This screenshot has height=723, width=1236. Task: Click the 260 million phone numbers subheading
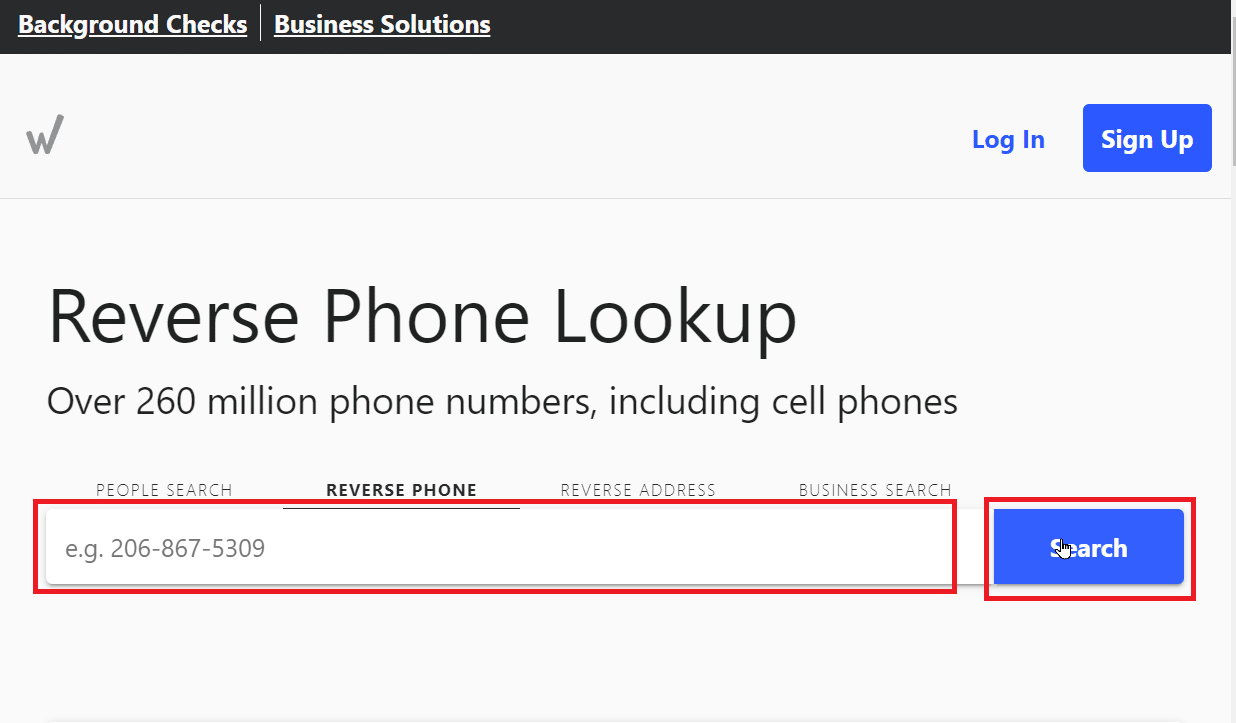pyautogui.click(x=502, y=402)
